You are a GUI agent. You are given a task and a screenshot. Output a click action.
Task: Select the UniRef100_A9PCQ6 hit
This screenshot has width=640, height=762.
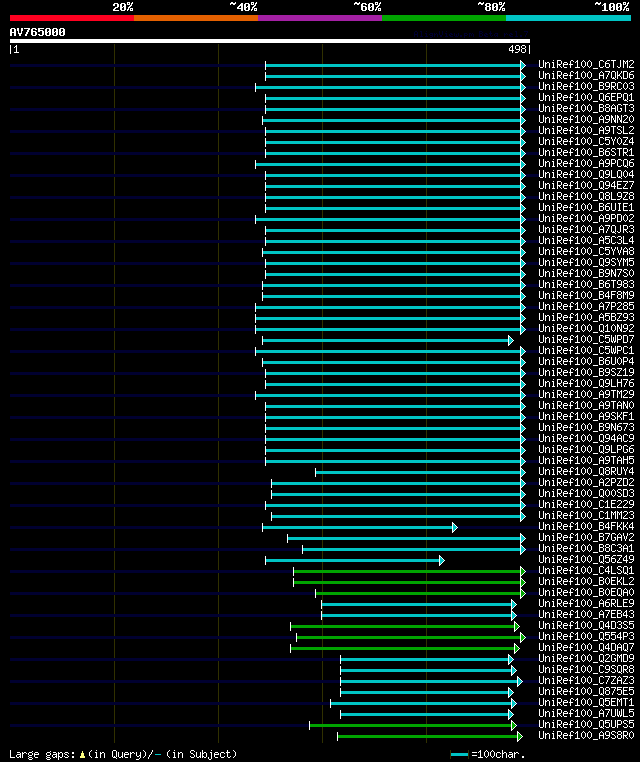point(586,163)
